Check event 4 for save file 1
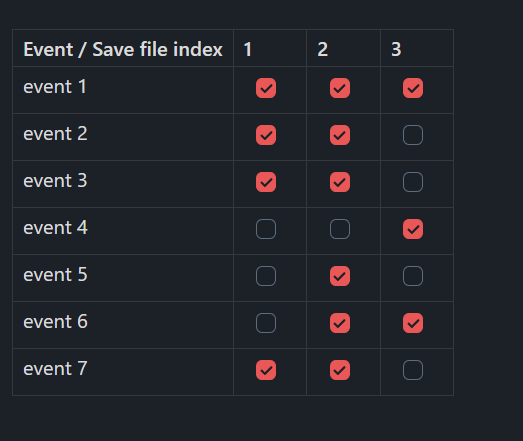Viewport: 523px width, 441px height. pyautogui.click(x=266, y=229)
